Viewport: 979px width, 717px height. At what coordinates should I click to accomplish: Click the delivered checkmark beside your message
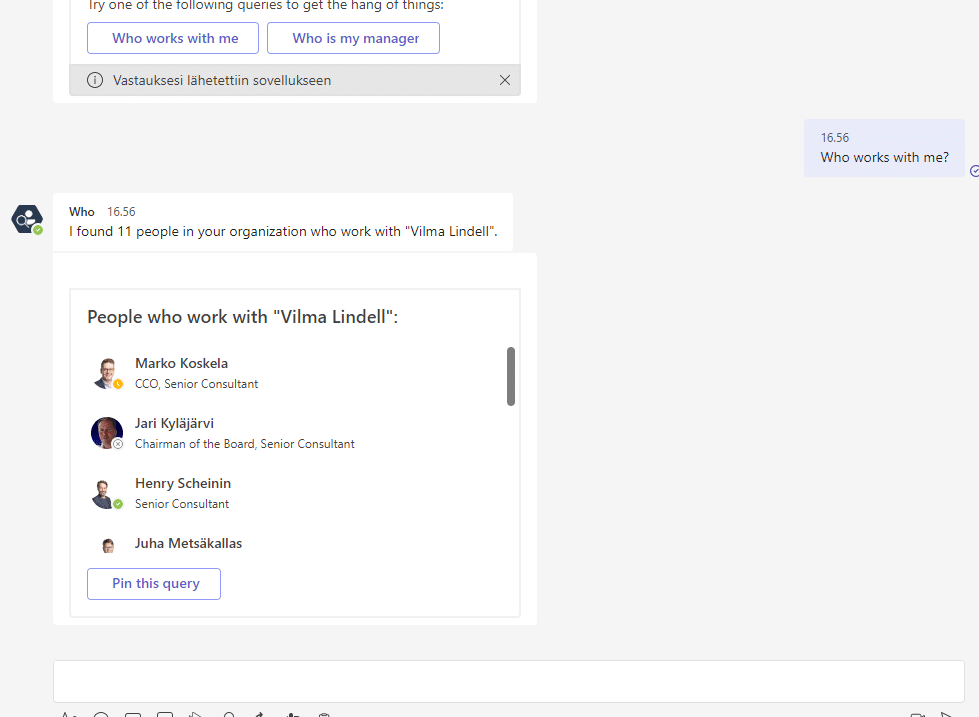click(974, 171)
